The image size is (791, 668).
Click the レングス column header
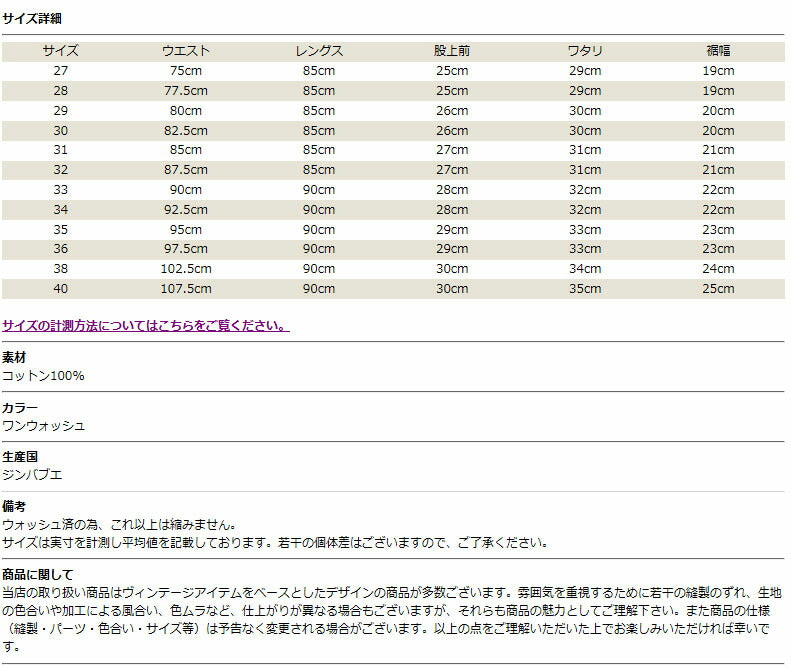(x=319, y=51)
